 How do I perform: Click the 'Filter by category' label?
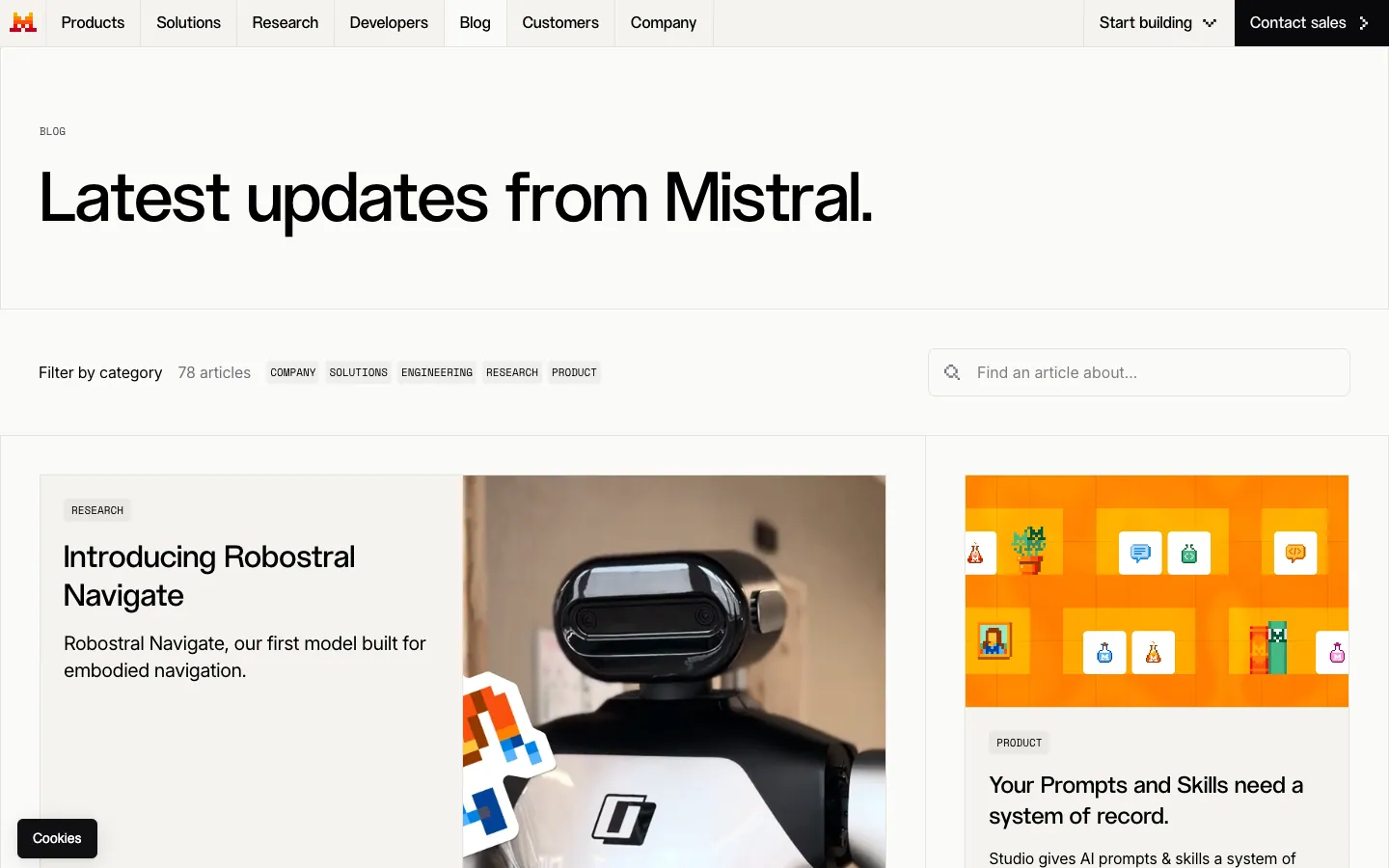pyautogui.click(x=100, y=372)
